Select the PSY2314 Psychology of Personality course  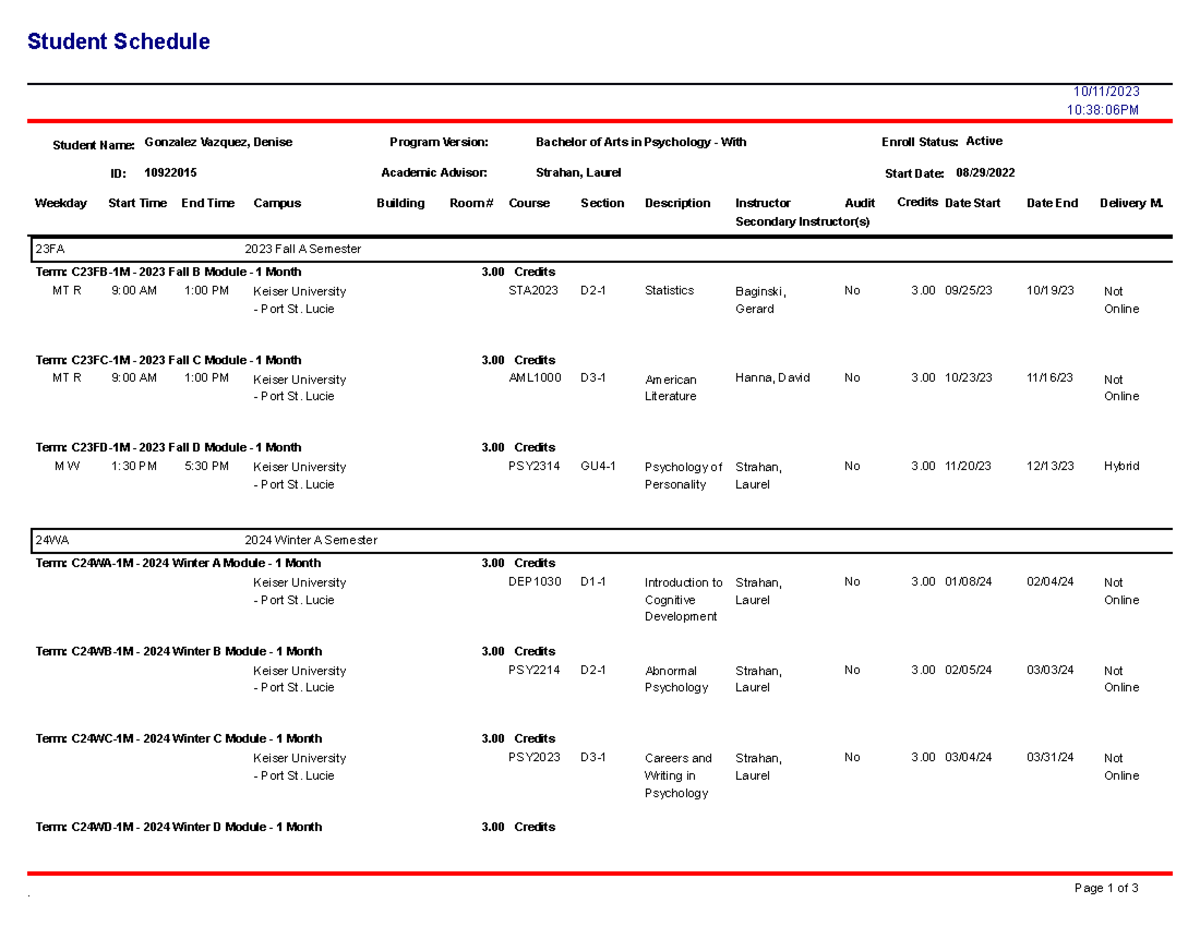(529, 466)
